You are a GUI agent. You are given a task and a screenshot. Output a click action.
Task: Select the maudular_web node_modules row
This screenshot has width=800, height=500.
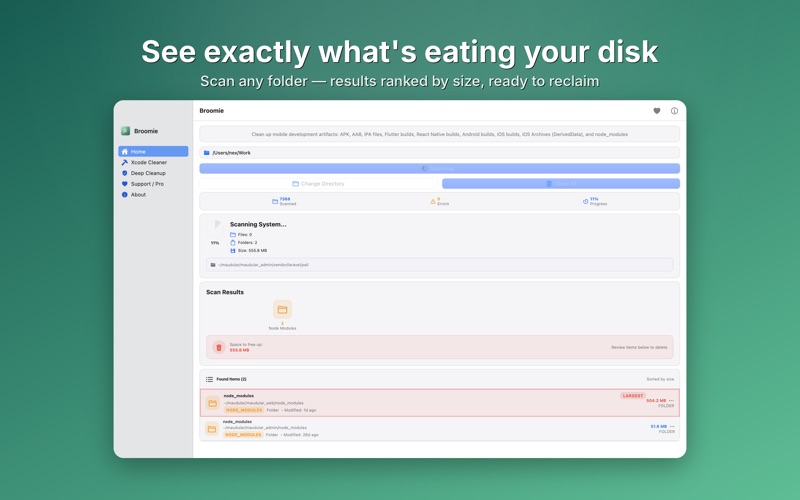439,403
